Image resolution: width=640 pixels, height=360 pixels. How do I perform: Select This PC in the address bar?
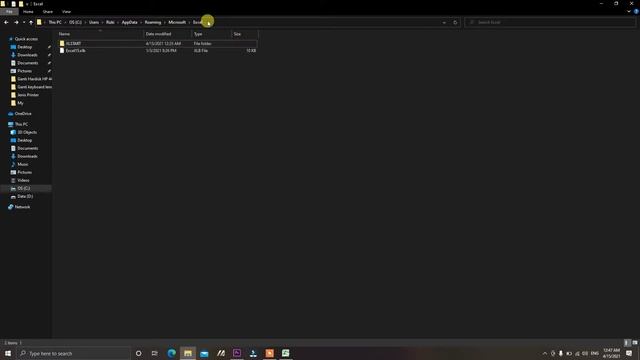(55, 22)
